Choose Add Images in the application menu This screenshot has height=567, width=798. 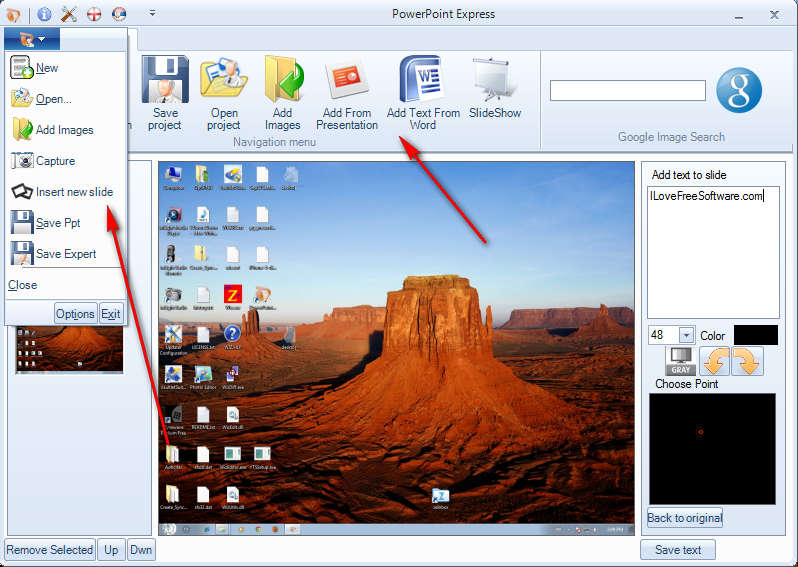click(x=66, y=130)
